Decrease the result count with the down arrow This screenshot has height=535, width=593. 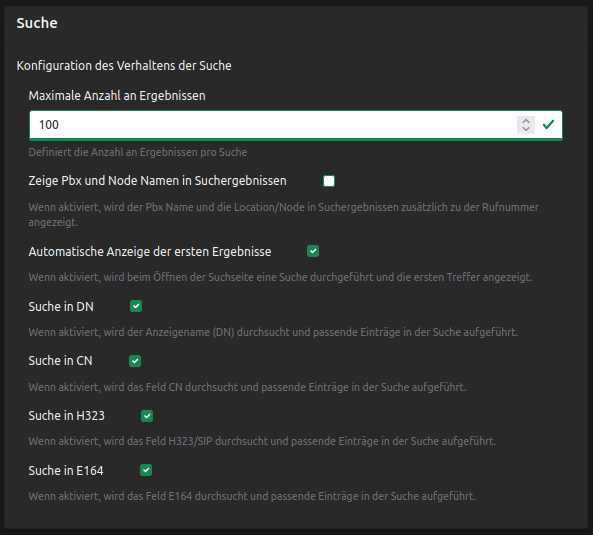point(526,129)
